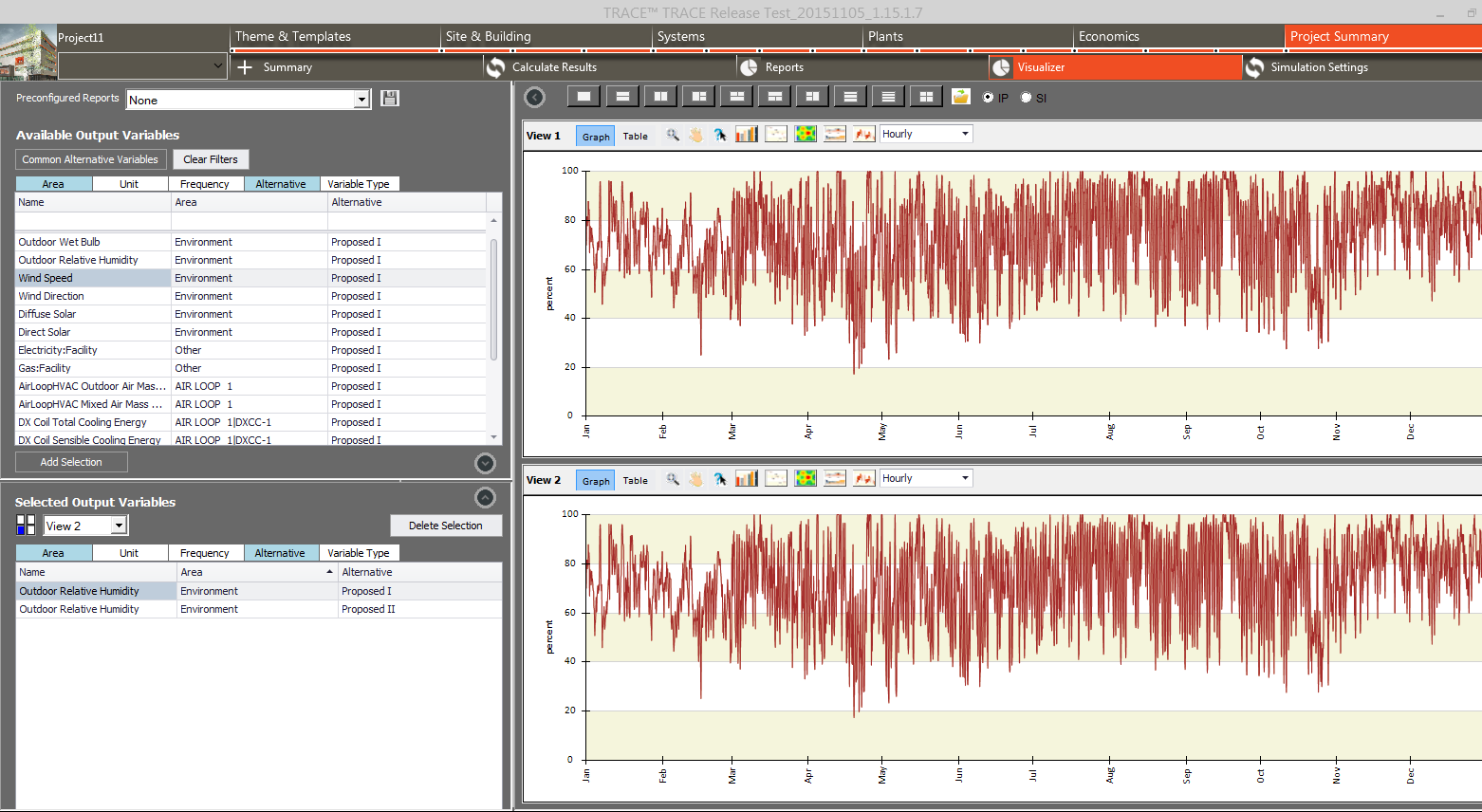Switch View 1 to bar chart type
Image resolution: width=1482 pixels, height=812 pixels.
(747, 135)
